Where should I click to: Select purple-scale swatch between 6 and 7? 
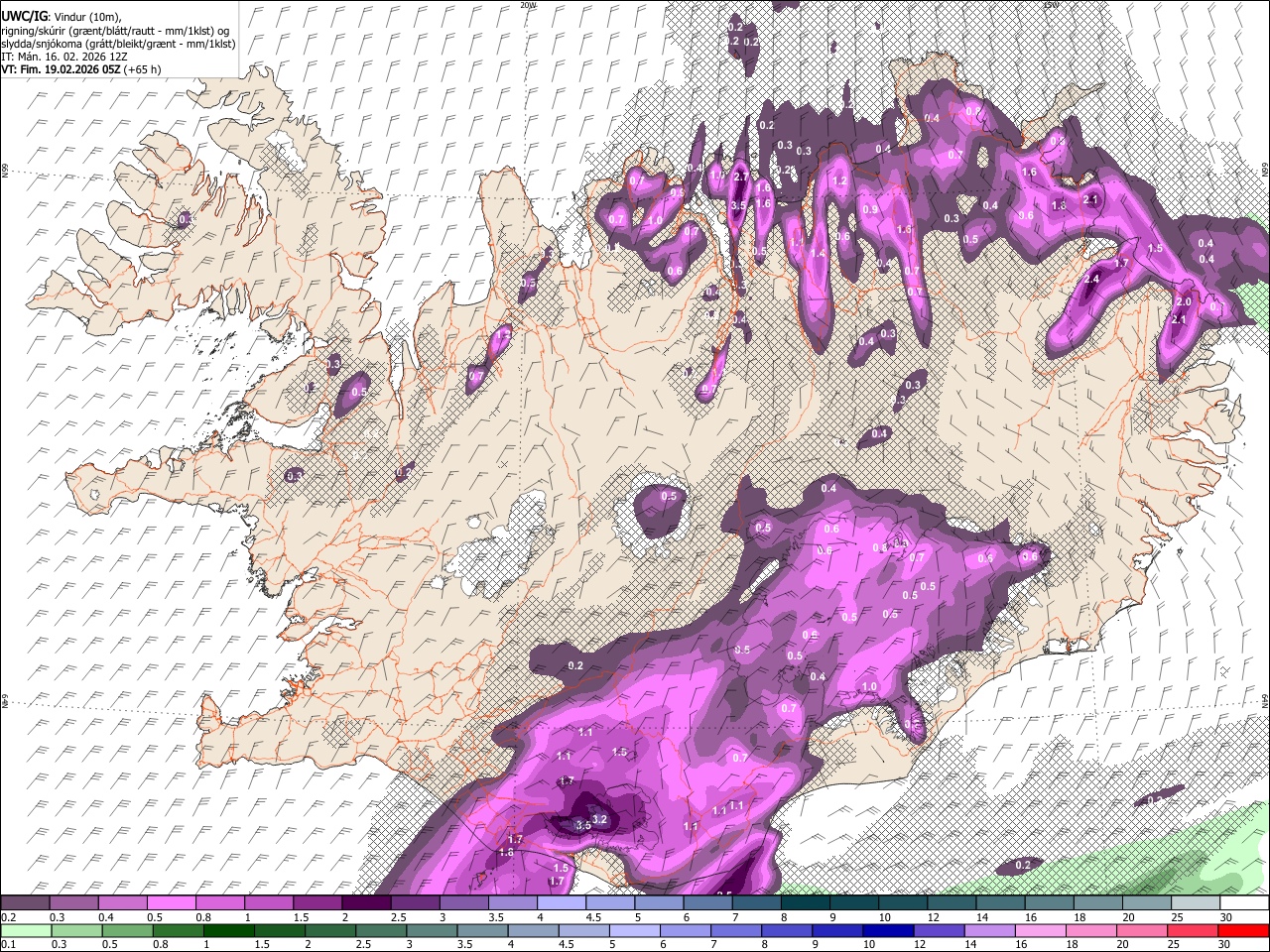707,903
